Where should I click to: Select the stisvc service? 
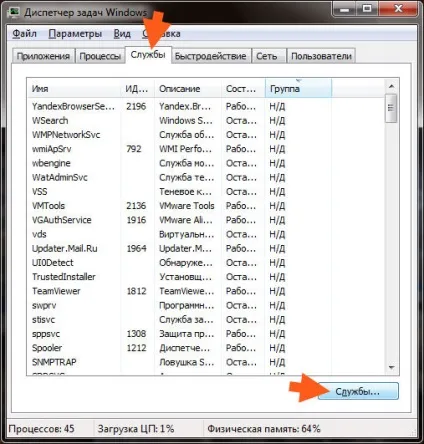[206, 320]
